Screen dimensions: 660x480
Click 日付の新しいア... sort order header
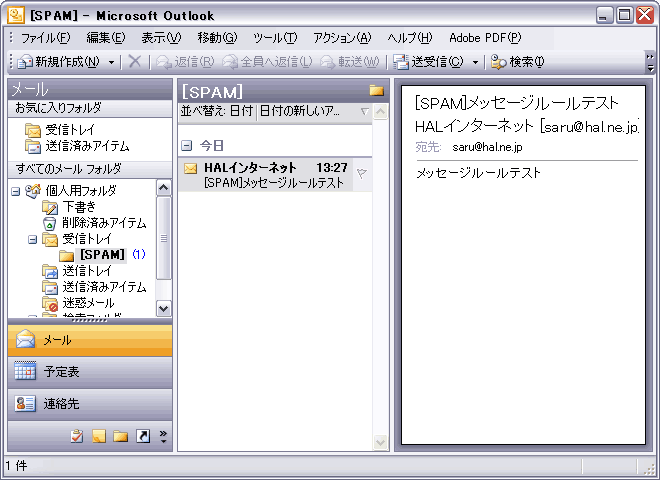(x=314, y=112)
